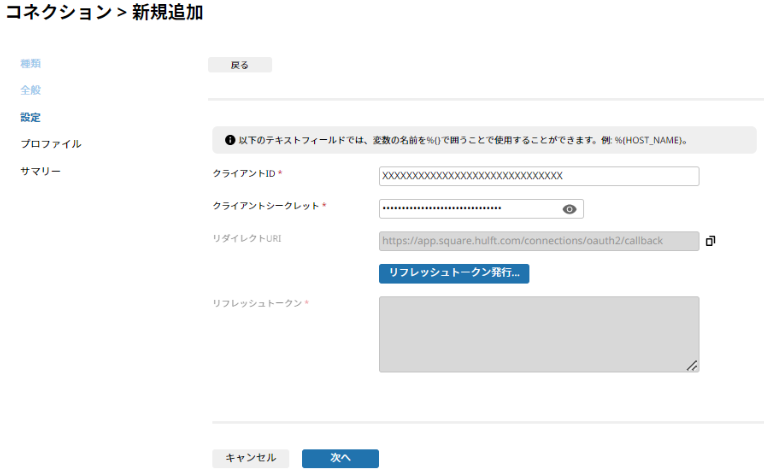Click the コネクション > 新規追加 page heading

coord(104,12)
